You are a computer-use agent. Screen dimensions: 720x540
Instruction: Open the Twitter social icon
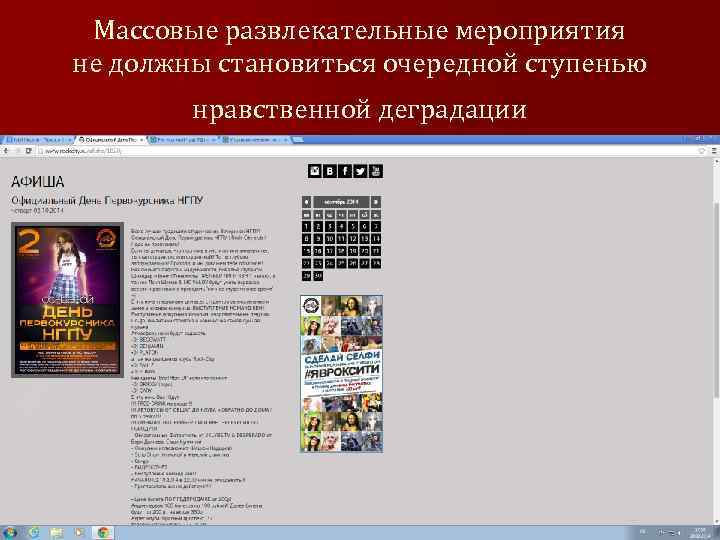(x=360, y=171)
